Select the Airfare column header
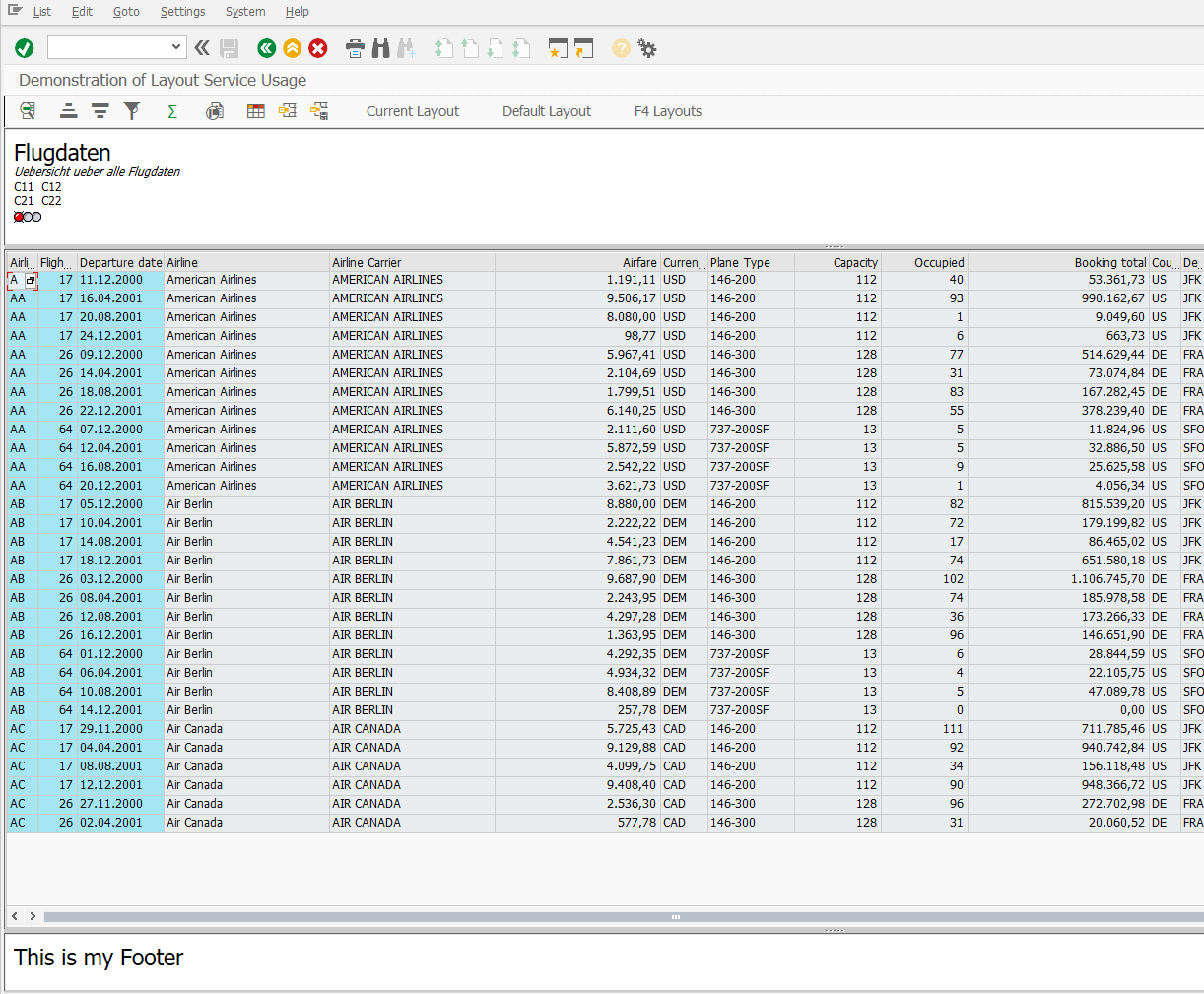The image size is (1204, 994). [577, 263]
